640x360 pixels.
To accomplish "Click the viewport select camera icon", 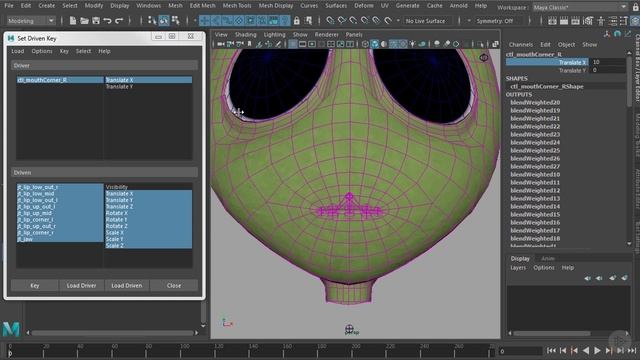I will click(x=220, y=44).
